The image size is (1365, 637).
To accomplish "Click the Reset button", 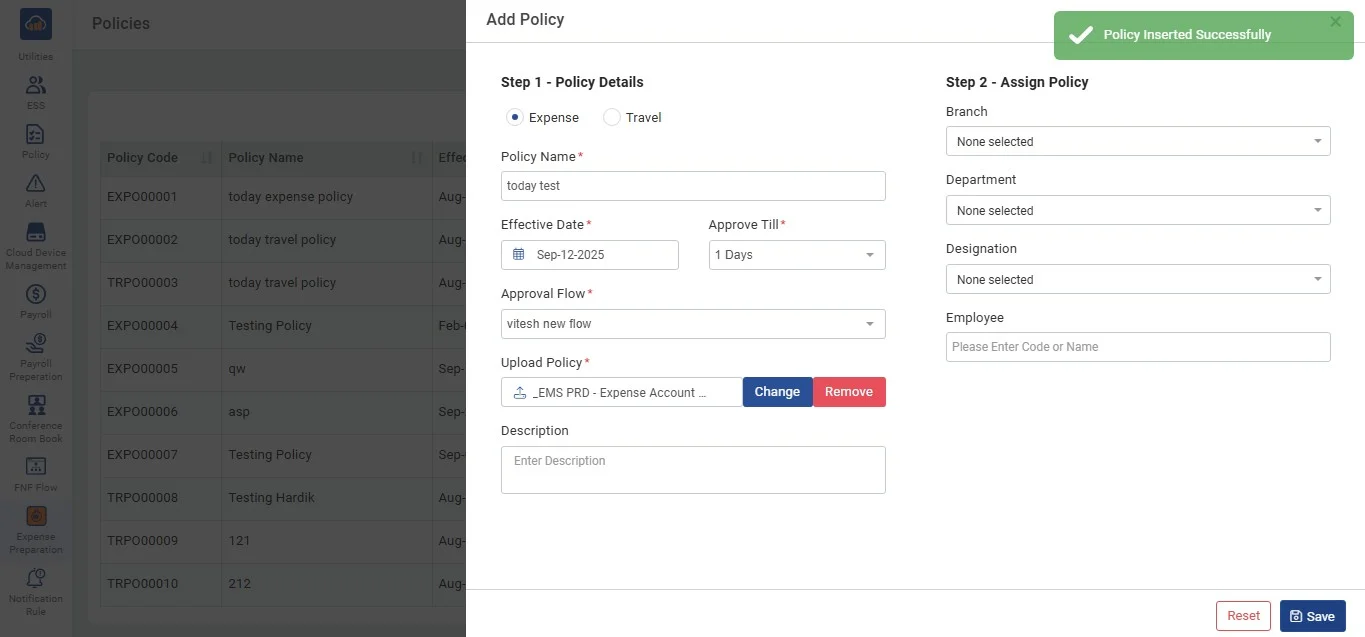I will click(1243, 616).
